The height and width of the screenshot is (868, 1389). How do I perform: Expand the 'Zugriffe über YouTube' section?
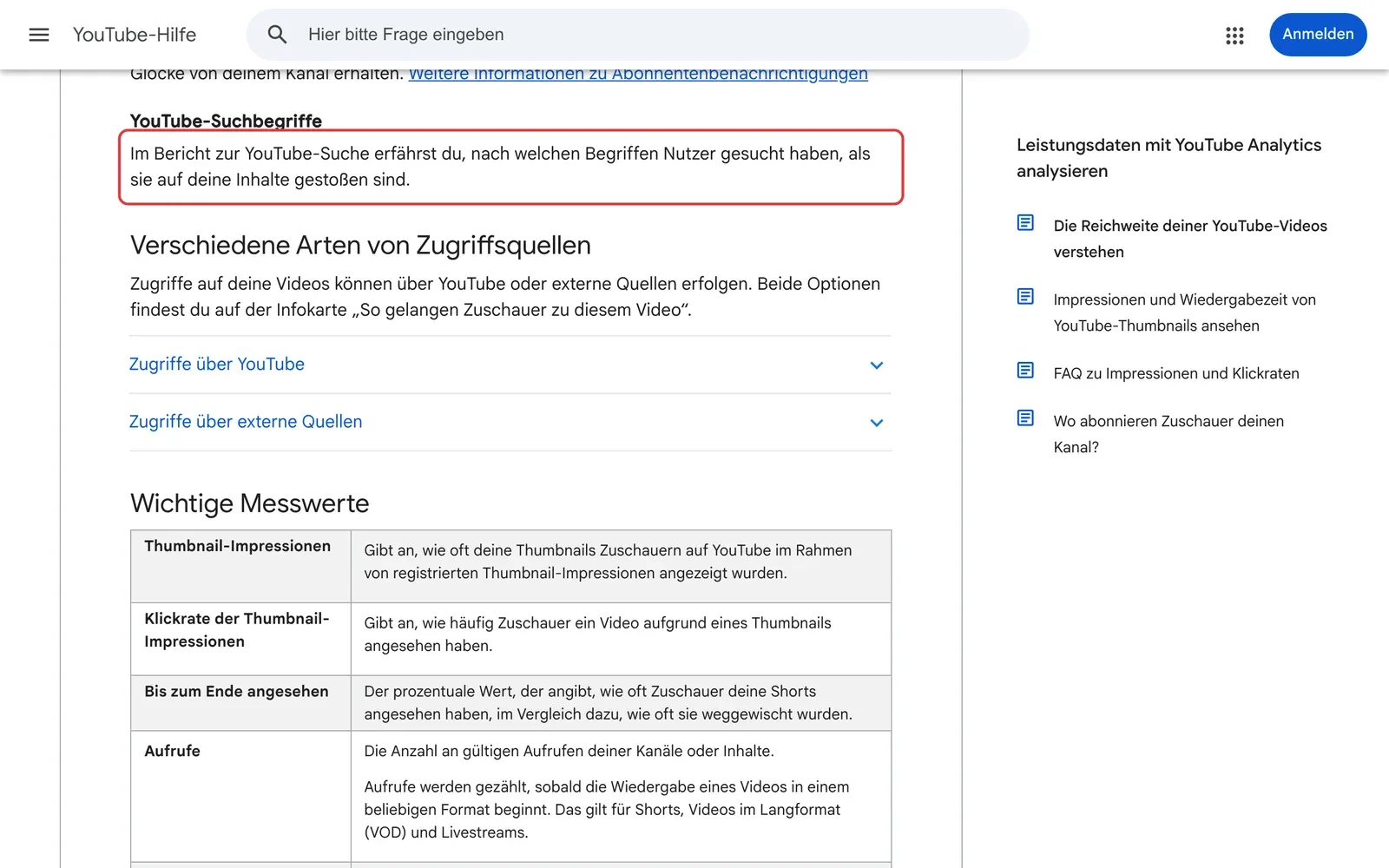pyautogui.click(x=510, y=365)
